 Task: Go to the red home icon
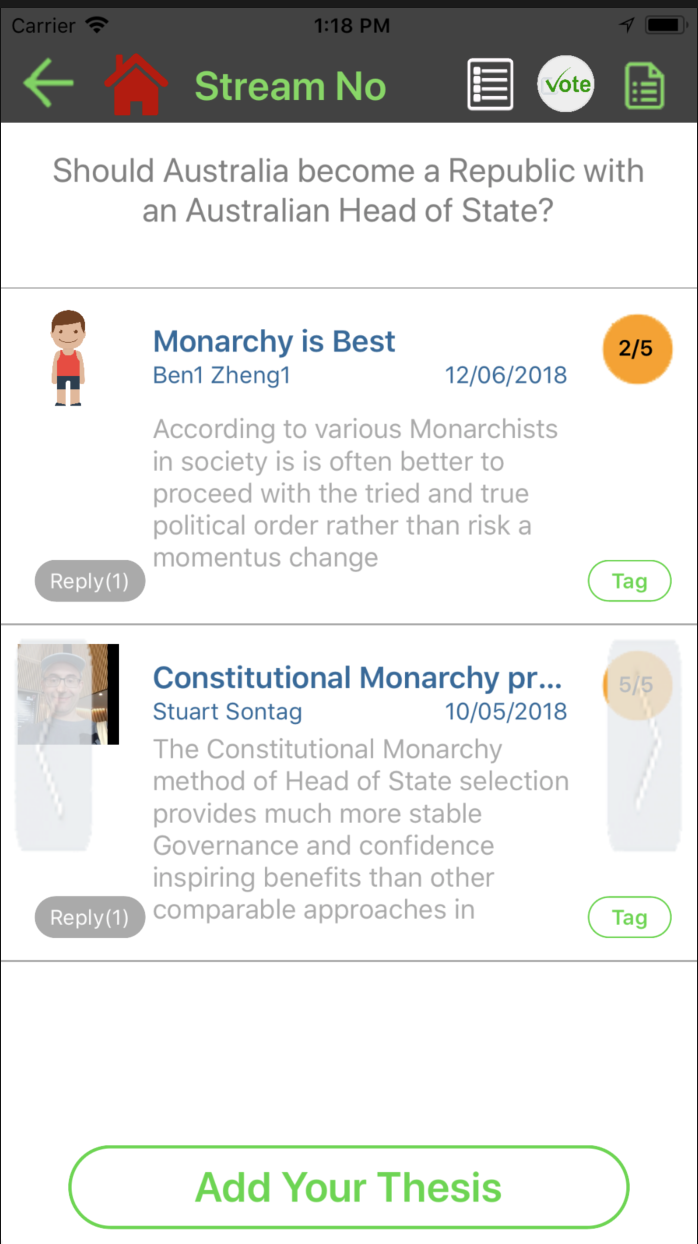pos(137,85)
